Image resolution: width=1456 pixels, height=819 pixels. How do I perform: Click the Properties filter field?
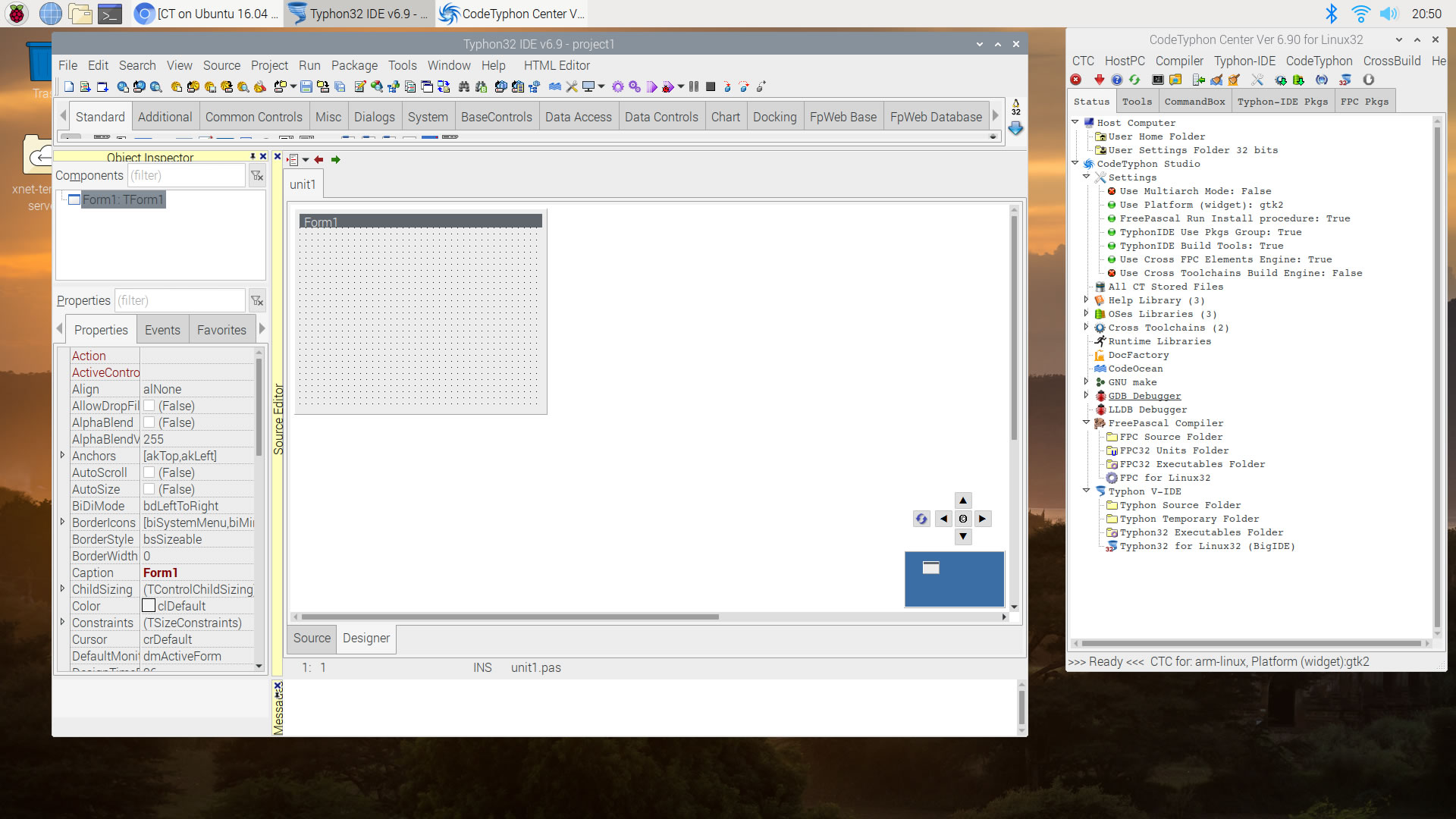coord(180,301)
